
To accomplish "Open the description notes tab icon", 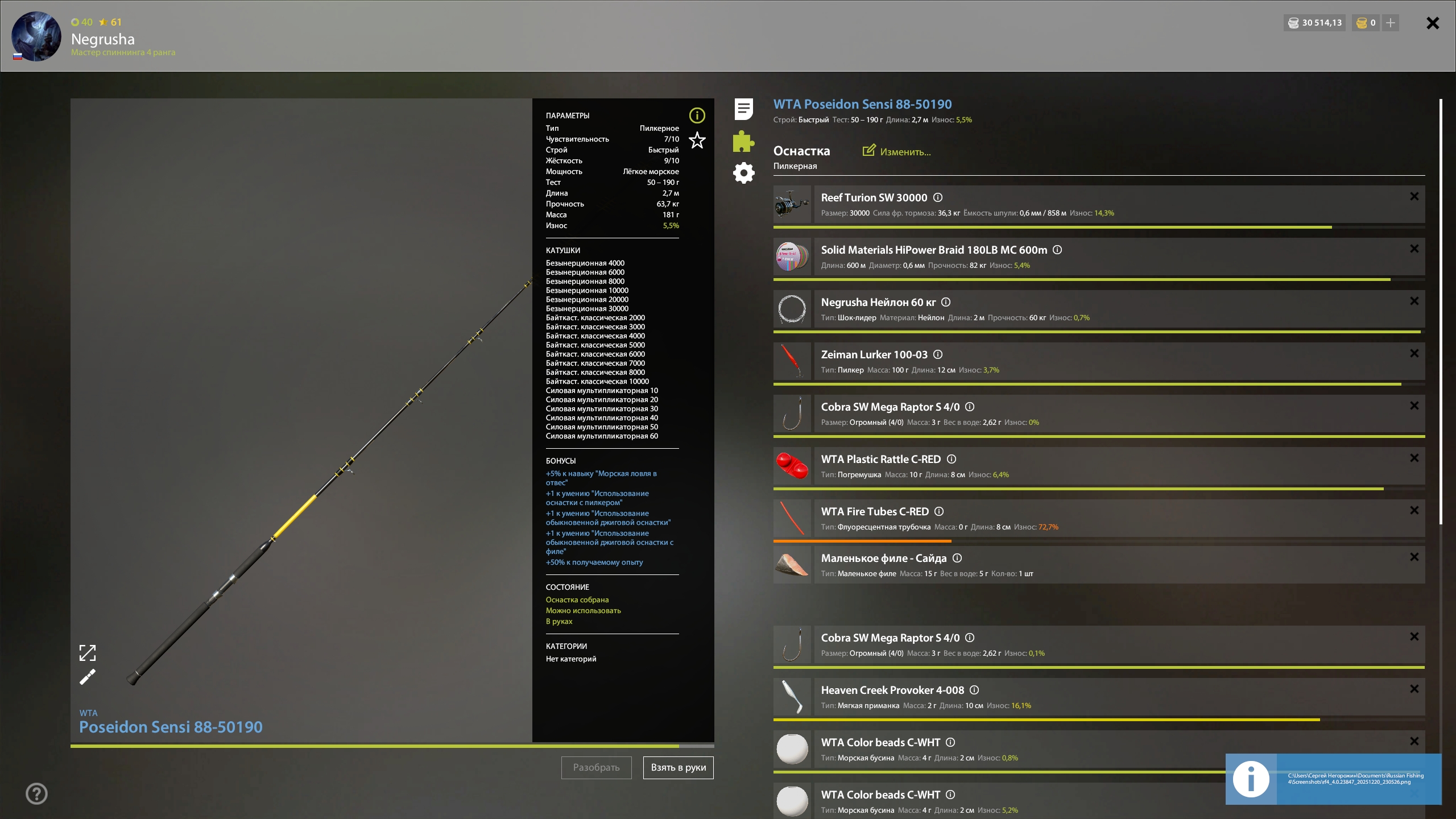I will point(743,109).
